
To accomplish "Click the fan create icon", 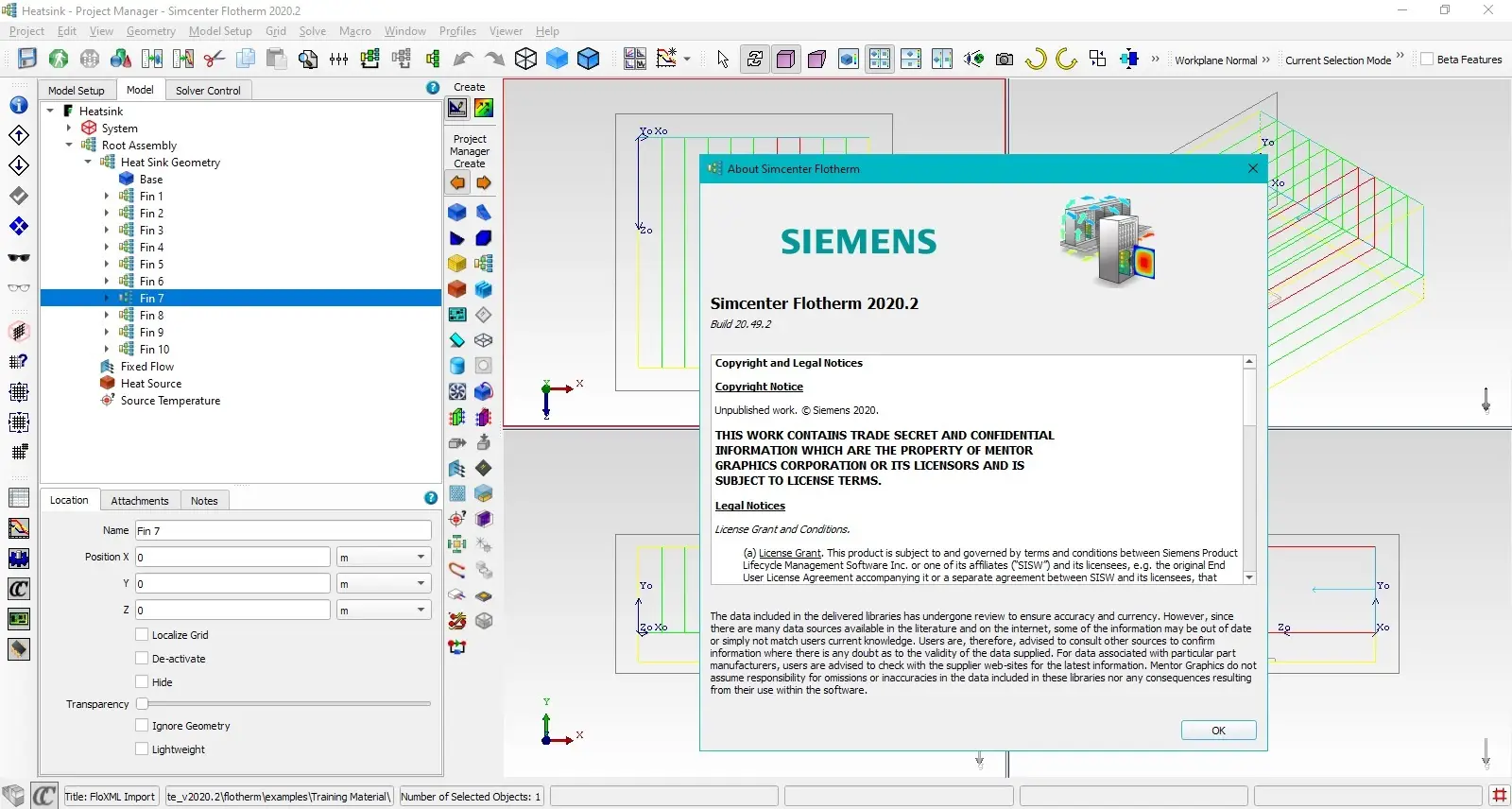I will [457, 391].
